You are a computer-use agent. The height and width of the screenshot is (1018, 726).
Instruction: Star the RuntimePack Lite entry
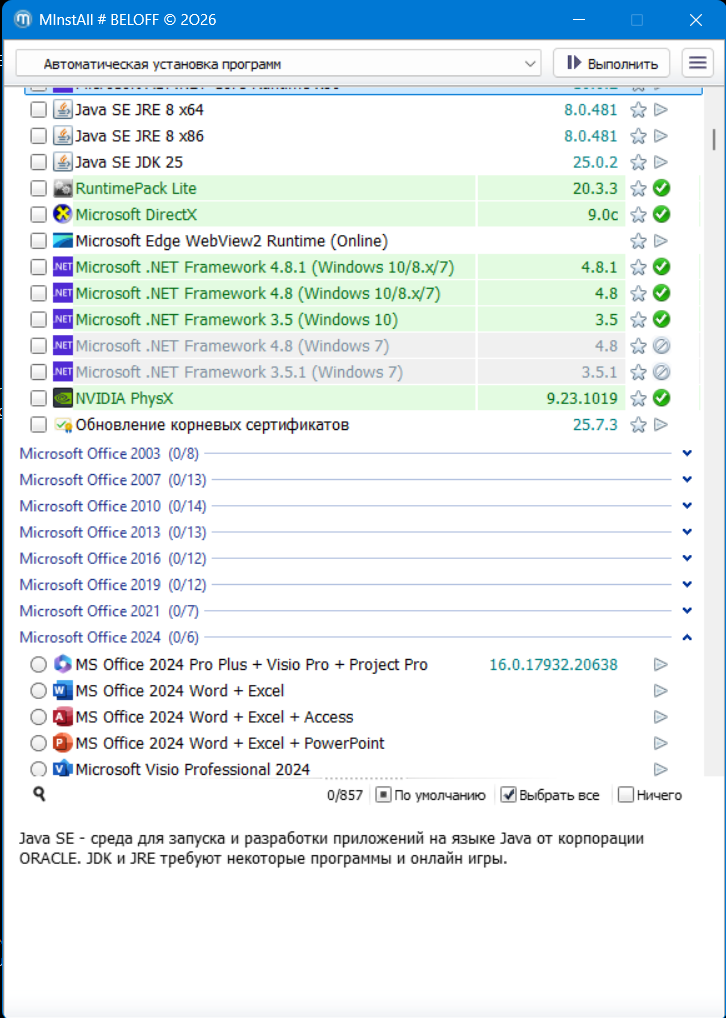tap(638, 188)
